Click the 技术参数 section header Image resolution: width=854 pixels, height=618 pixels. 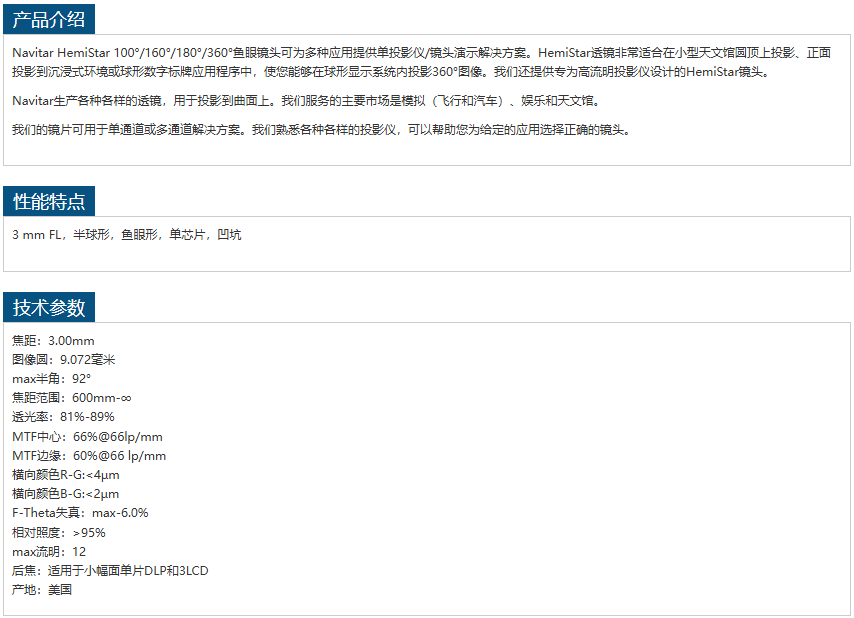[x=49, y=307]
